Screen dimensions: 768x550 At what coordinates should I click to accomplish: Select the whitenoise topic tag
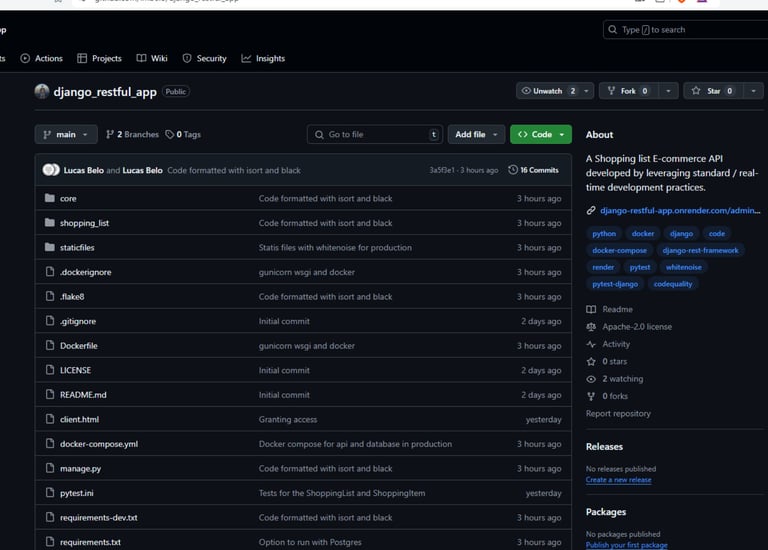coord(683,267)
